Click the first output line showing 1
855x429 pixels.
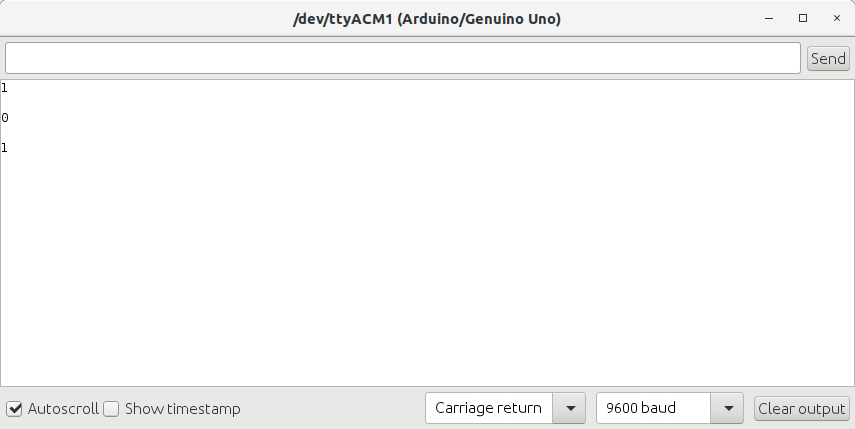[5, 88]
